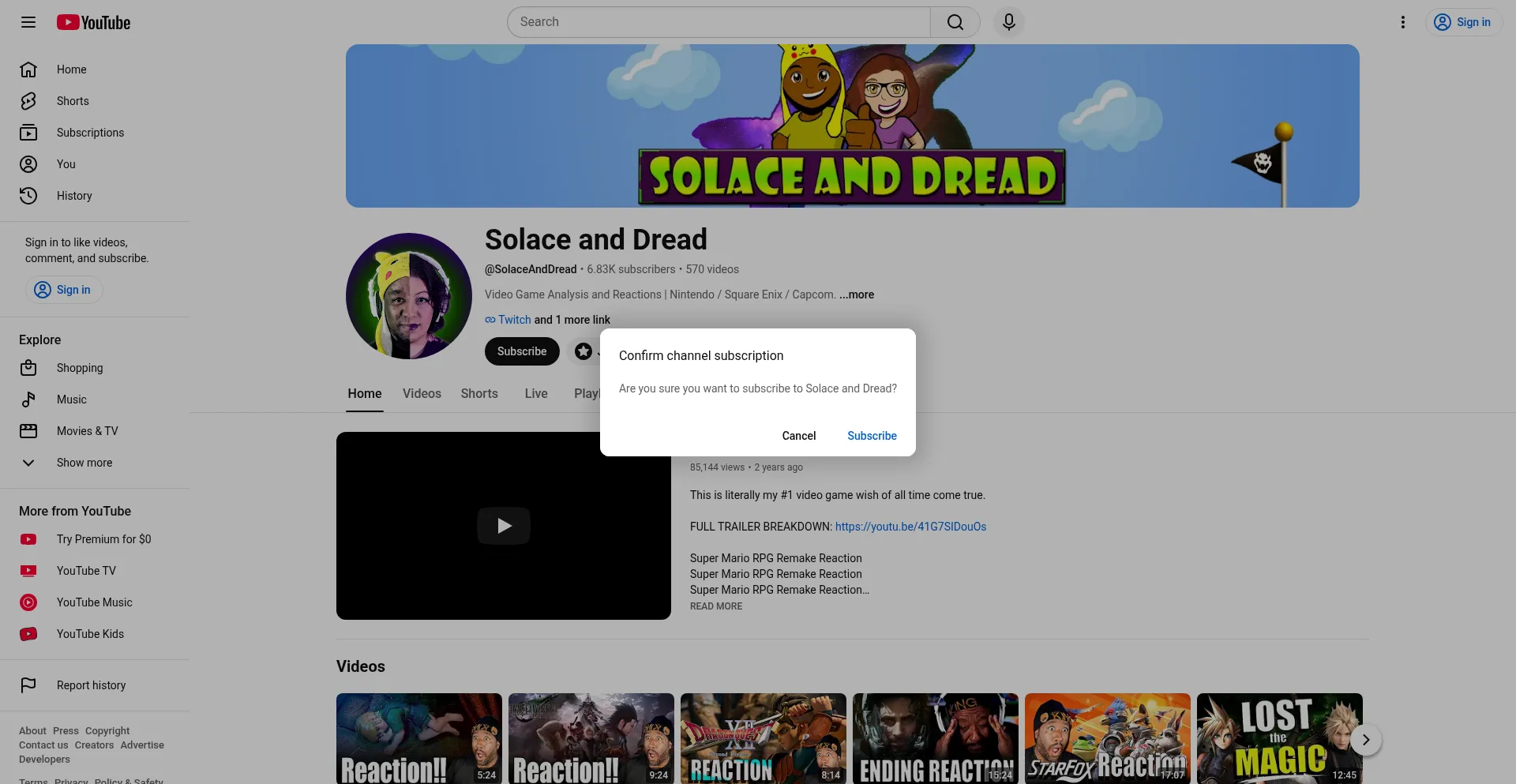Click the YouTube Kids icon
1516x784 pixels.
[x=28, y=634]
